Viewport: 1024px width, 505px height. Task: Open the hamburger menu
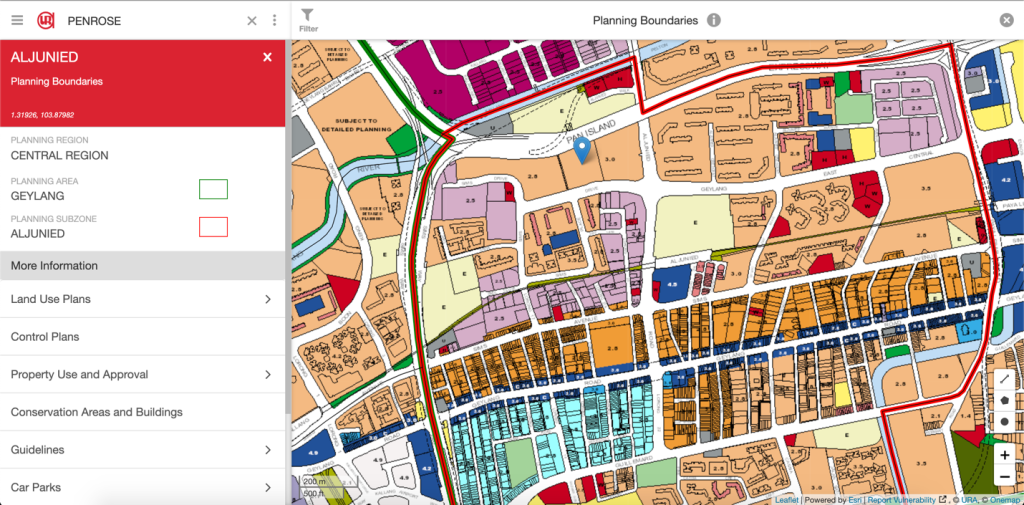(x=17, y=20)
